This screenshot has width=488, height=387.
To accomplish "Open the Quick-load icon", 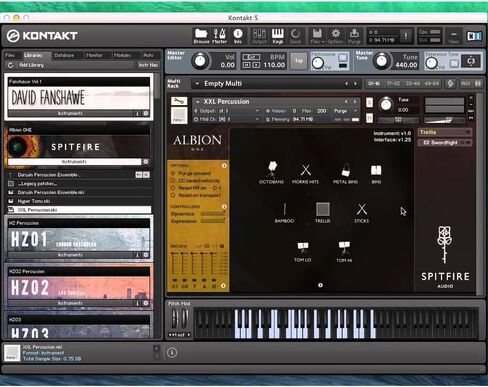I will pos(295,36).
